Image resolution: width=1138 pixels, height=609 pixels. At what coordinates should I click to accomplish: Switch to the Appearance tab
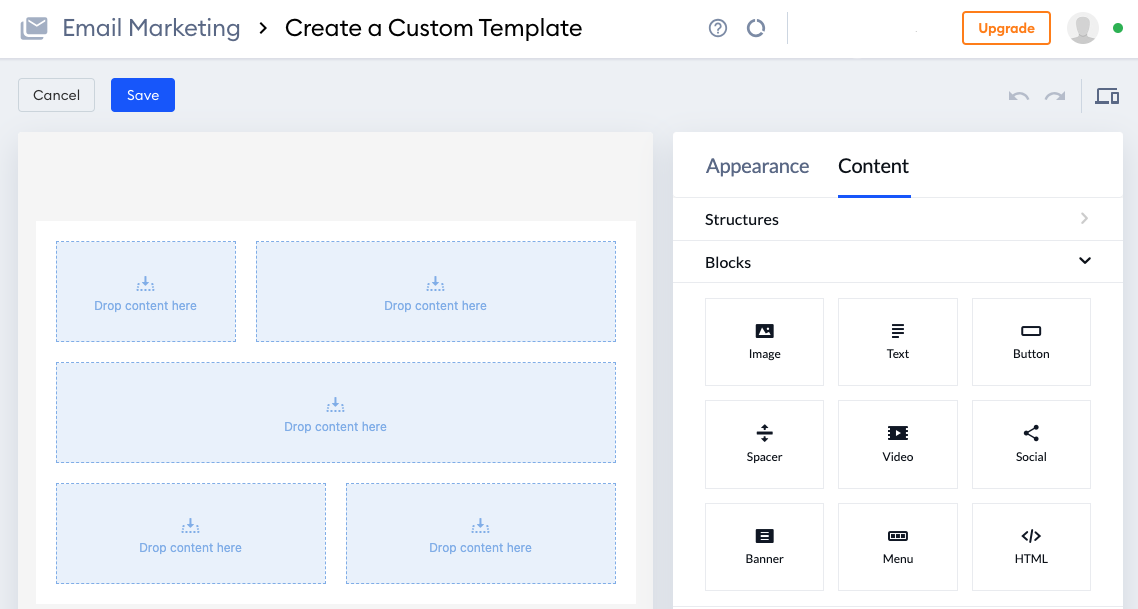(x=757, y=166)
